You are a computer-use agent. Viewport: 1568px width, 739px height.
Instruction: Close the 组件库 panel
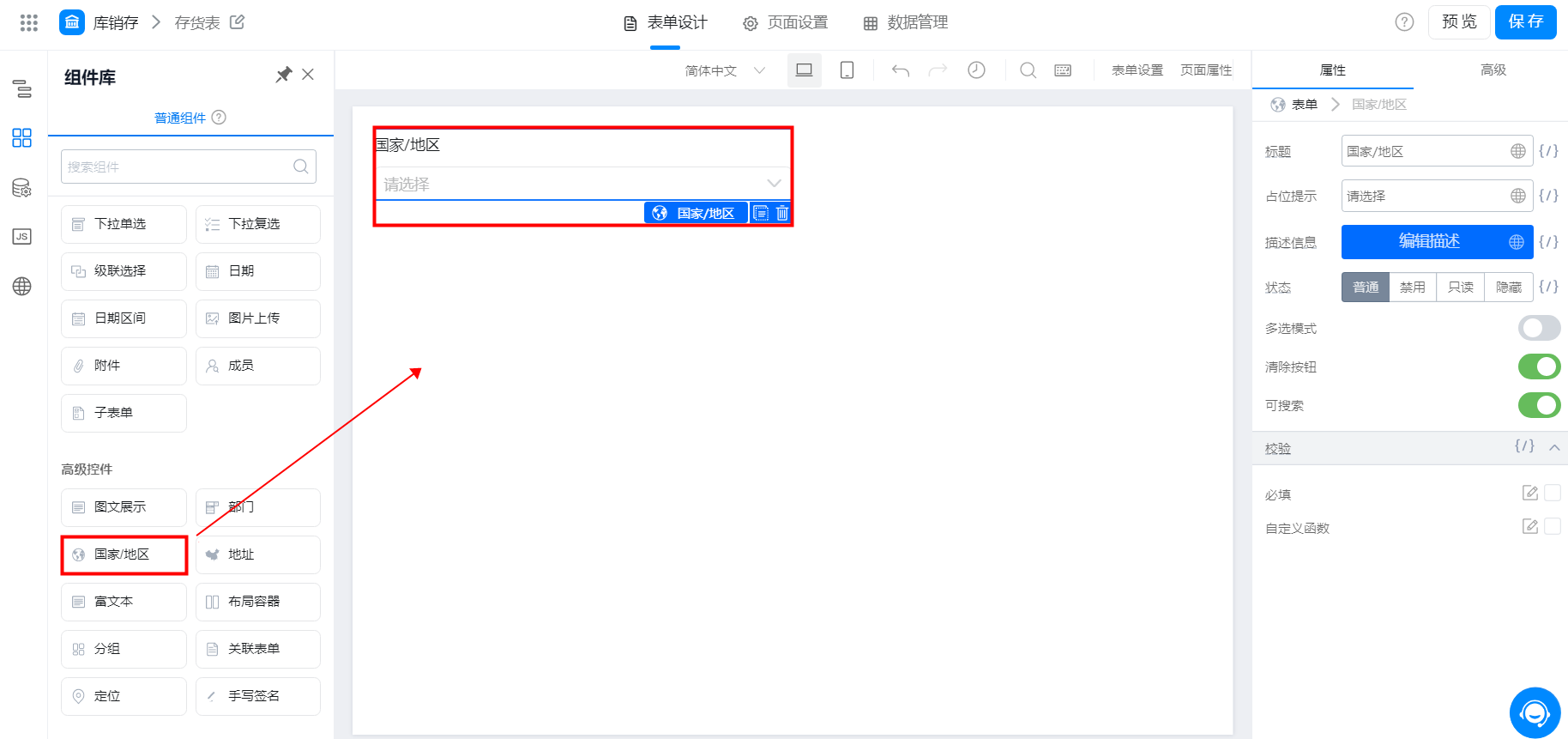pos(308,75)
